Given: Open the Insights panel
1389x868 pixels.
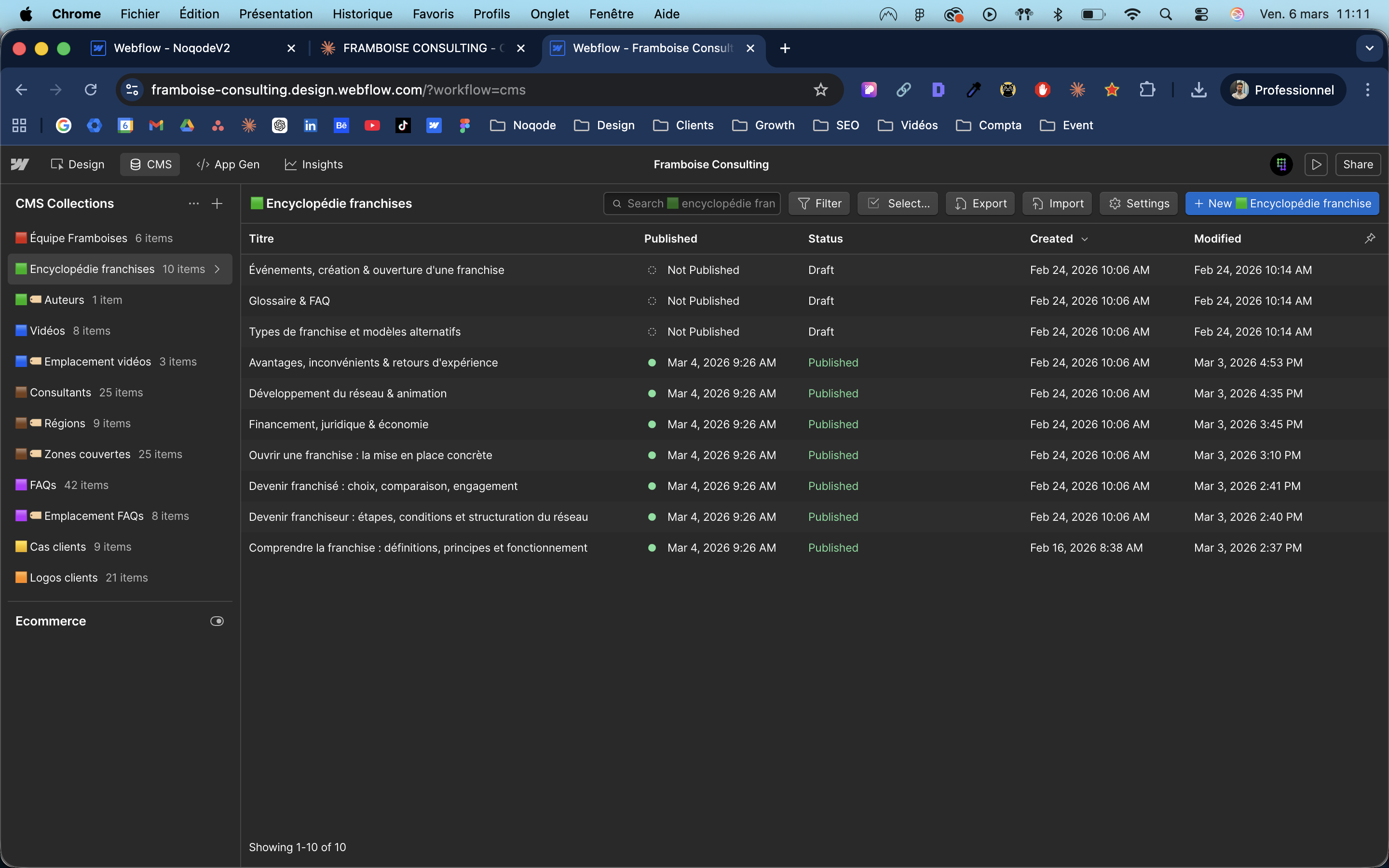Looking at the screenshot, I should tap(313, 164).
